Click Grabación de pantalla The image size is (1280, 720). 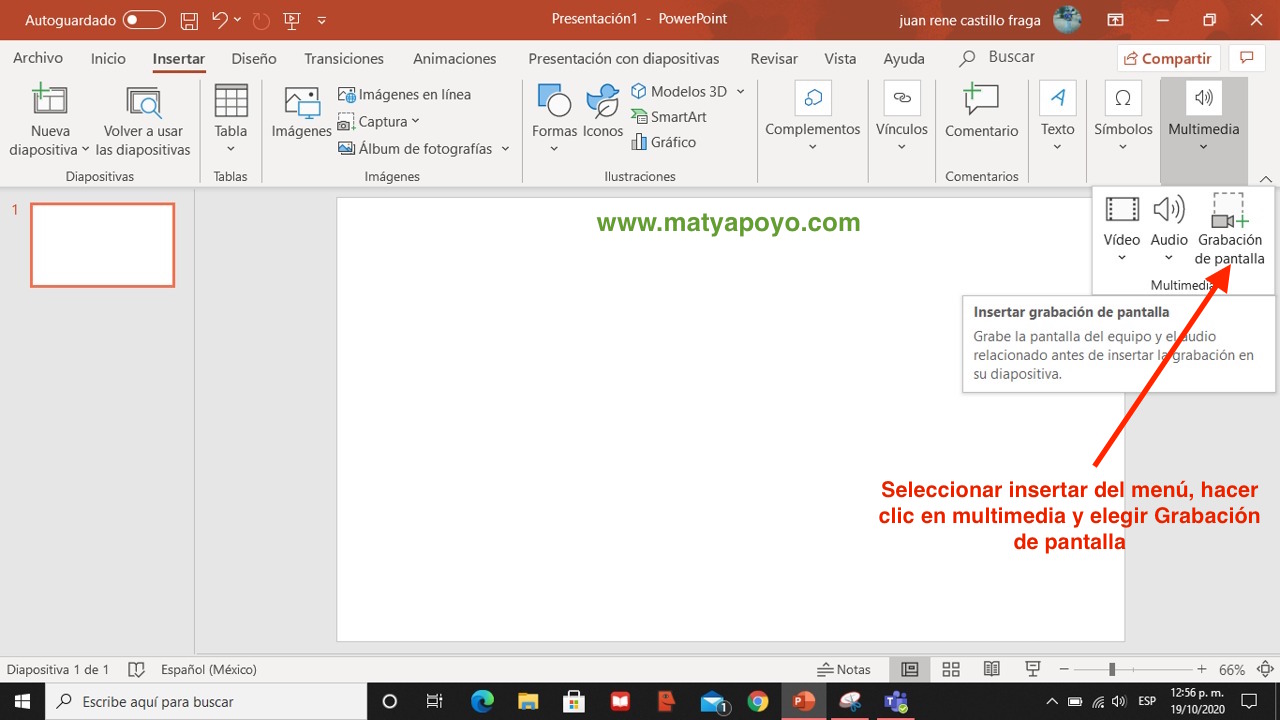click(x=1230, y=229)
